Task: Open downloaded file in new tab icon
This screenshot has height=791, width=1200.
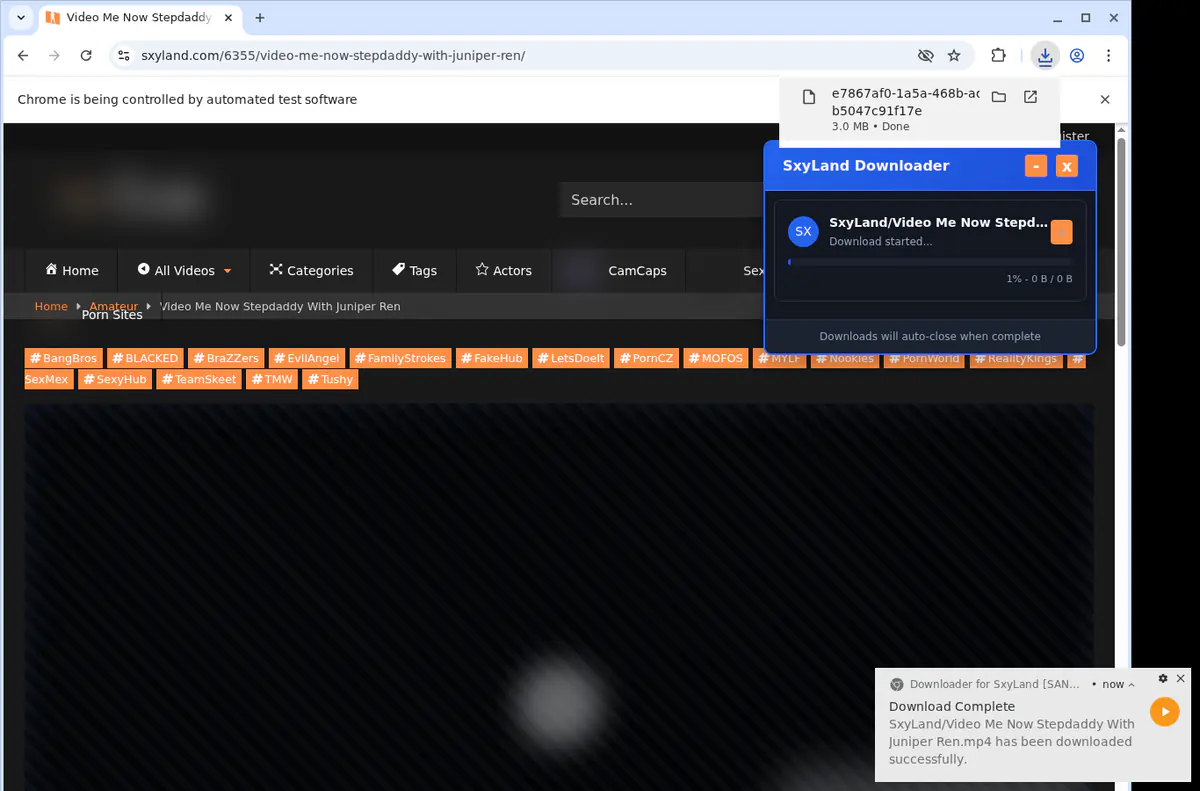Action: tap(1030, 97)
